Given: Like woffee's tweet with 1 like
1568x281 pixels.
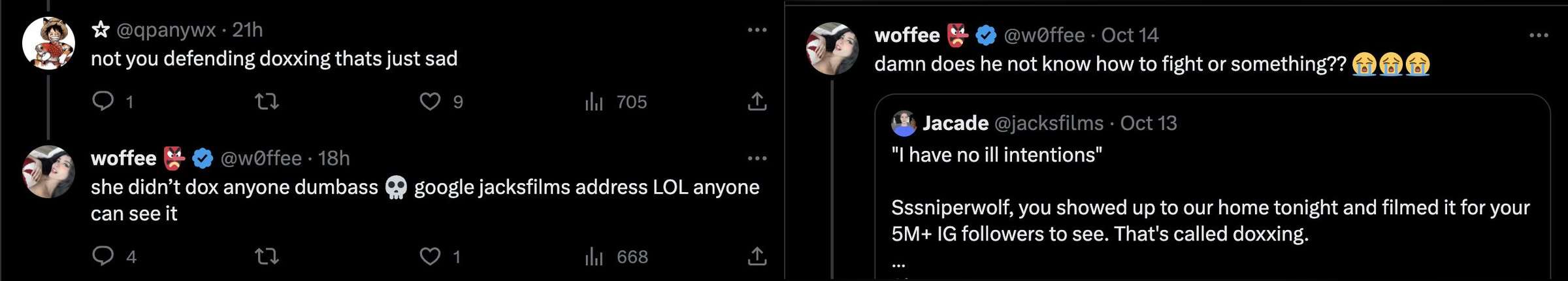Looking at the screenshot, I should pos(429,256).
